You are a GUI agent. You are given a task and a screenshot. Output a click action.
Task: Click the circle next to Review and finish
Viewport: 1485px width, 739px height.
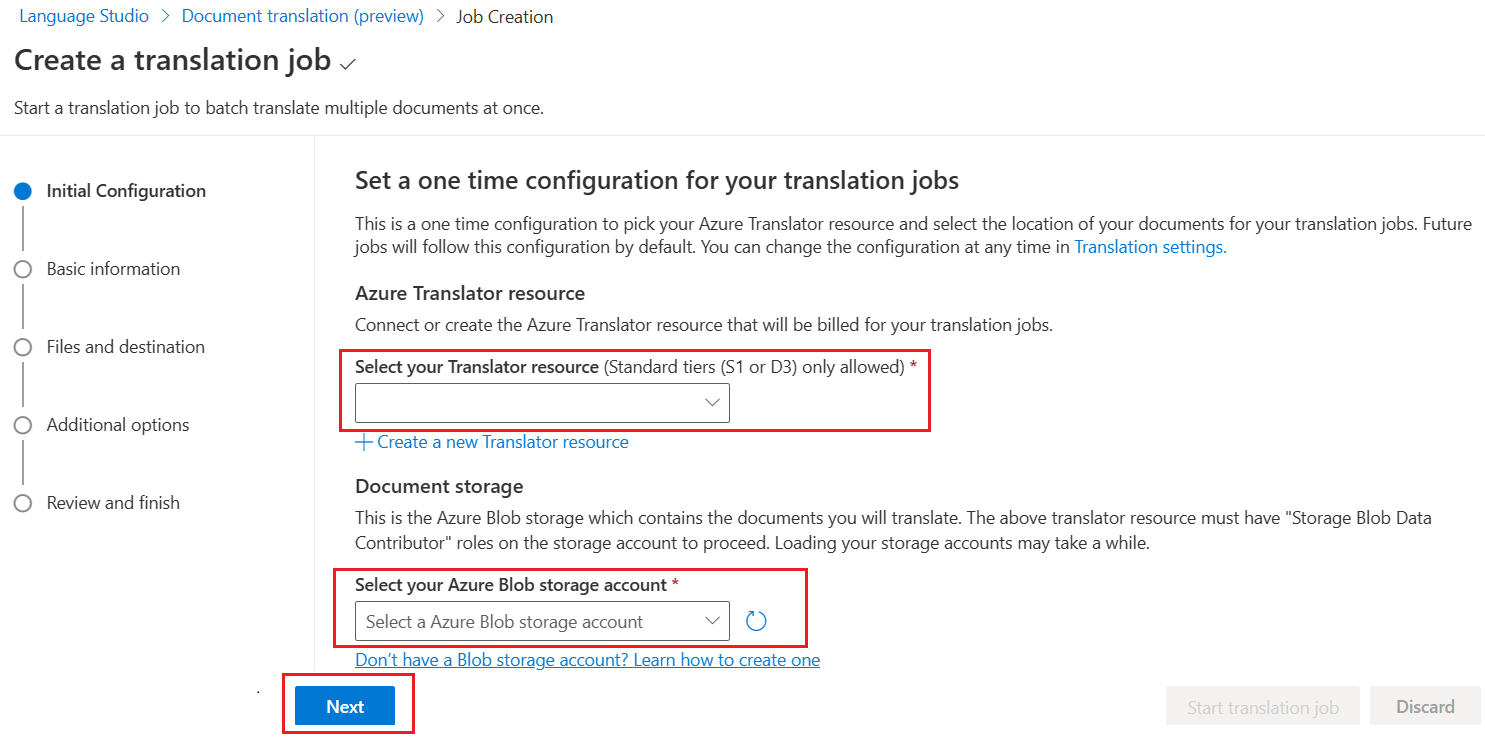tap(23, 502)
